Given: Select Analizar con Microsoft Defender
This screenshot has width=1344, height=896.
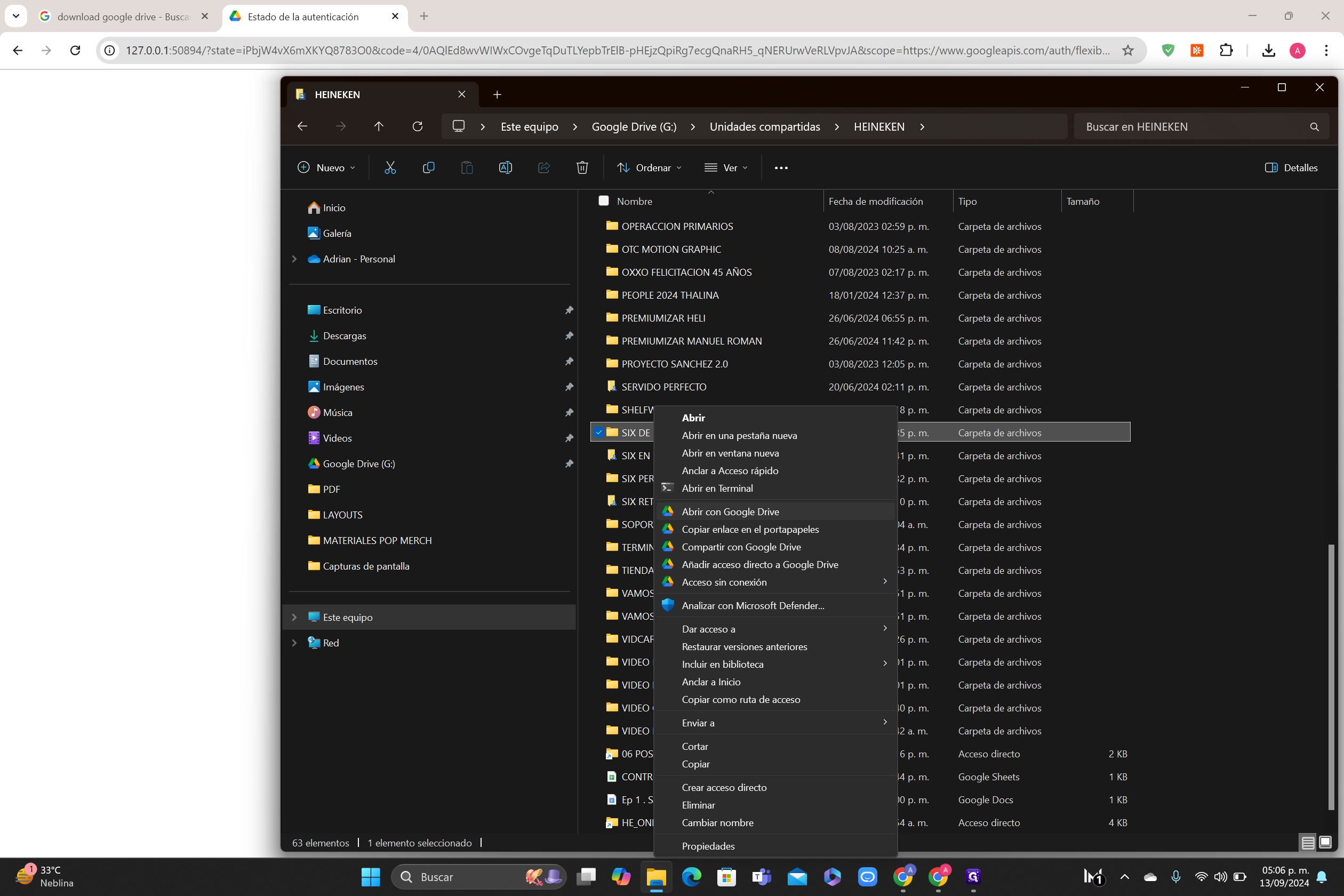Looking at the screenshot, I should pos(775,605).
